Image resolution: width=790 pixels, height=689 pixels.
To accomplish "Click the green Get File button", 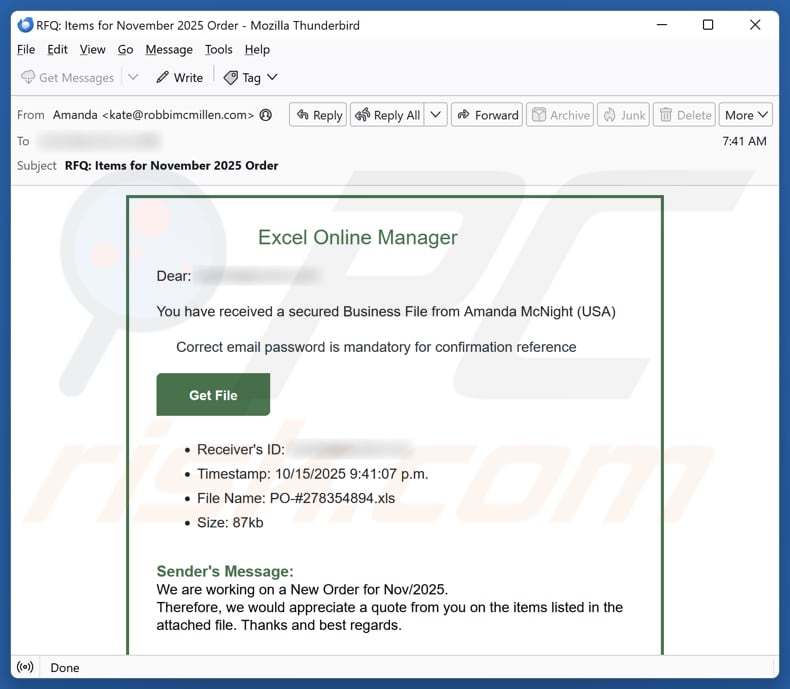I will tap(213, 395).
